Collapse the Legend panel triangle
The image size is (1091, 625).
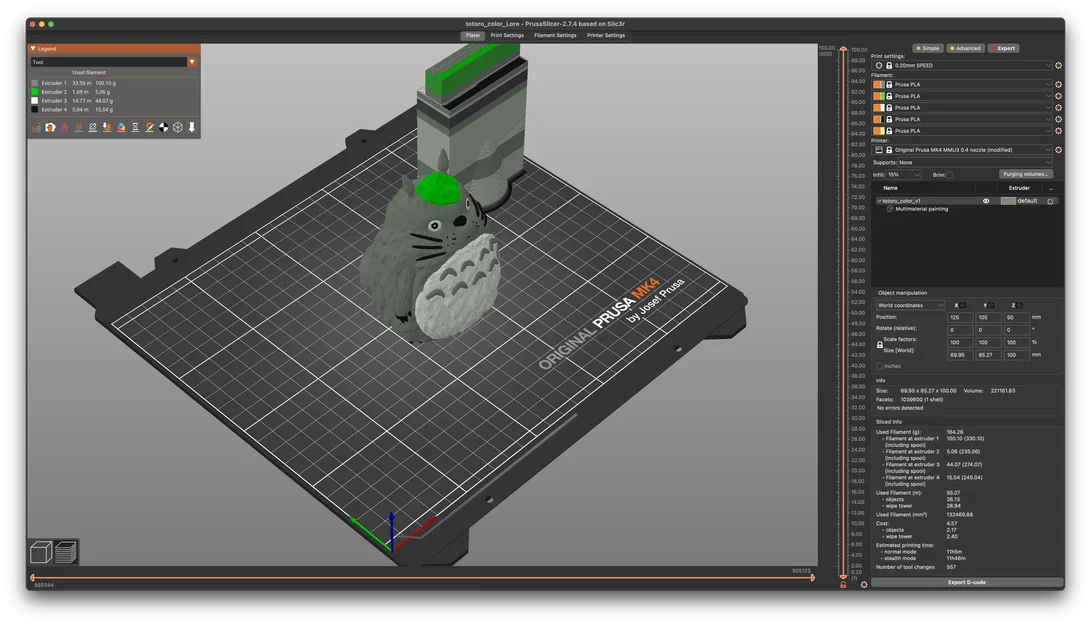pyautogui.click(x=33, y=49)
